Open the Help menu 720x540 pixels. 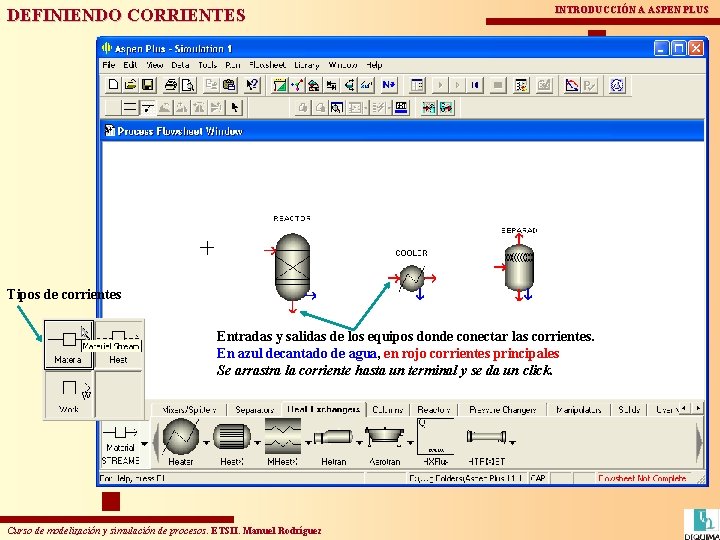(x=374, y=65)
